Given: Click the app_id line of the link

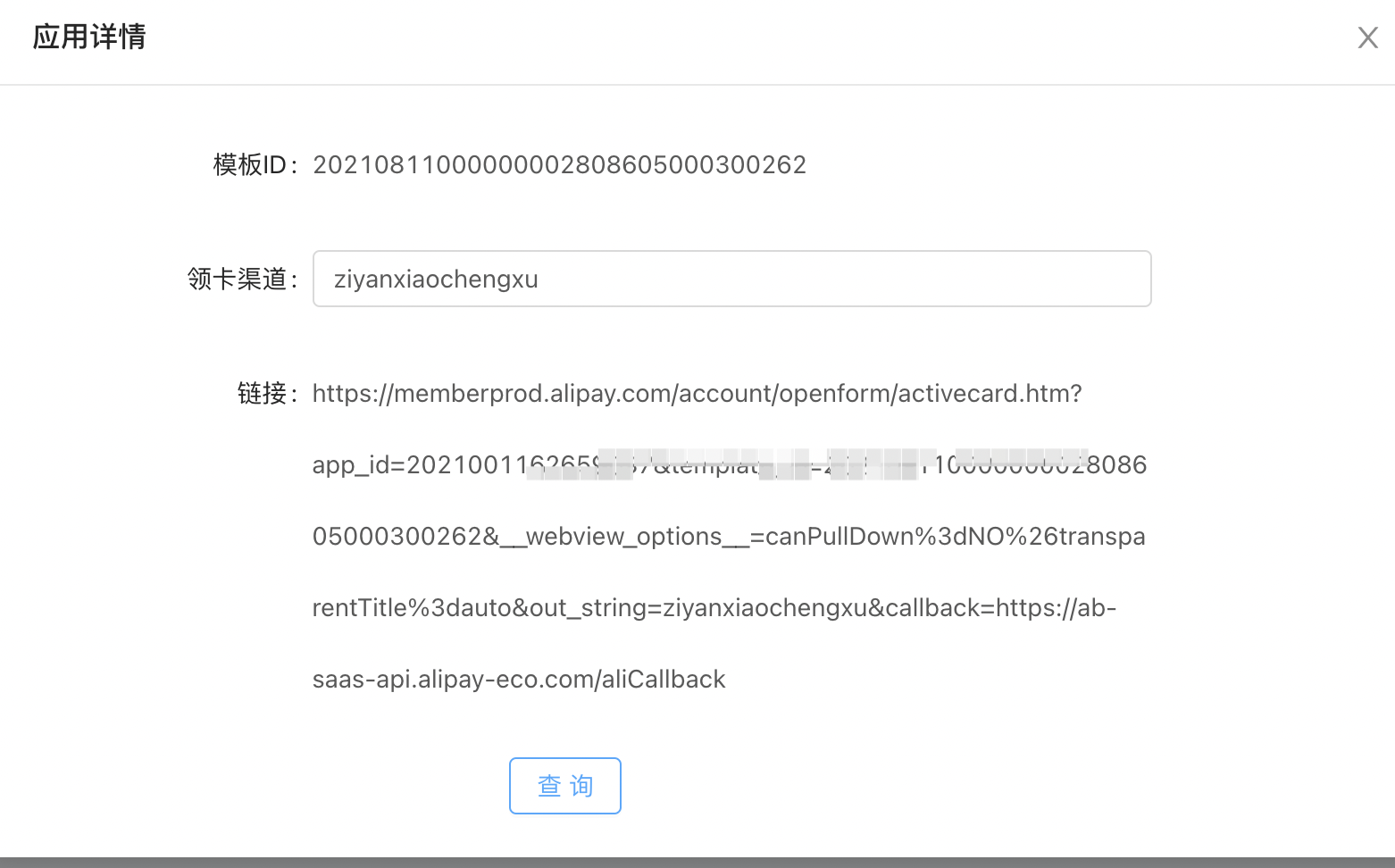Looking at the screenshot, I should coord(730,465).
